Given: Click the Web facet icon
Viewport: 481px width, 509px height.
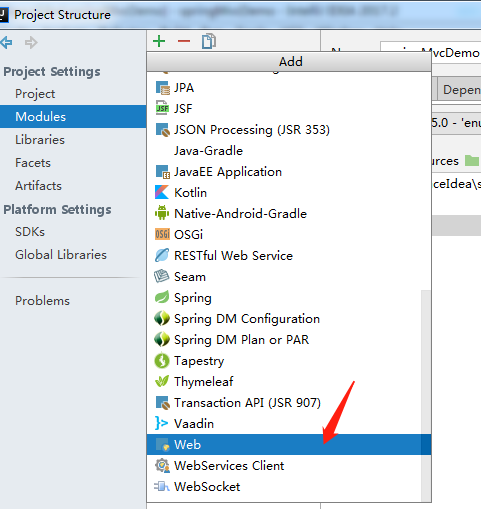Looking at the screenshot, I should (x=162, y=445).
